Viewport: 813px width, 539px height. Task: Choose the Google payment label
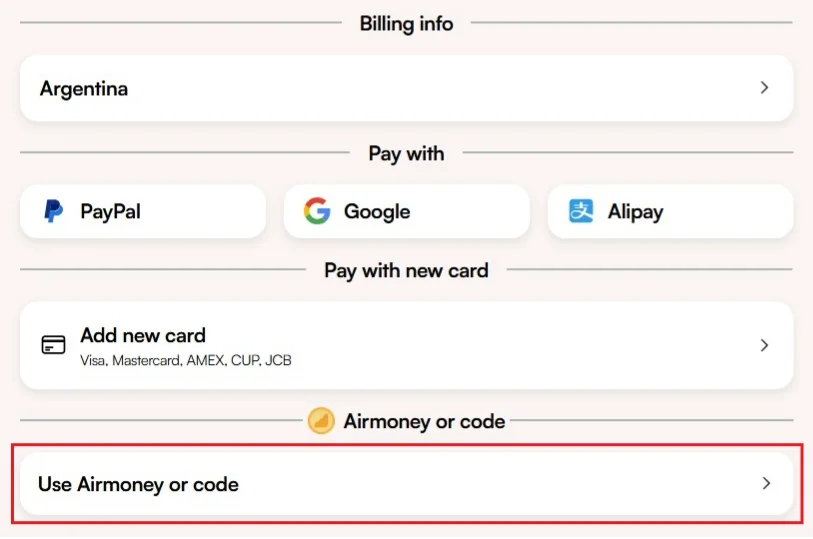[377, 212]
